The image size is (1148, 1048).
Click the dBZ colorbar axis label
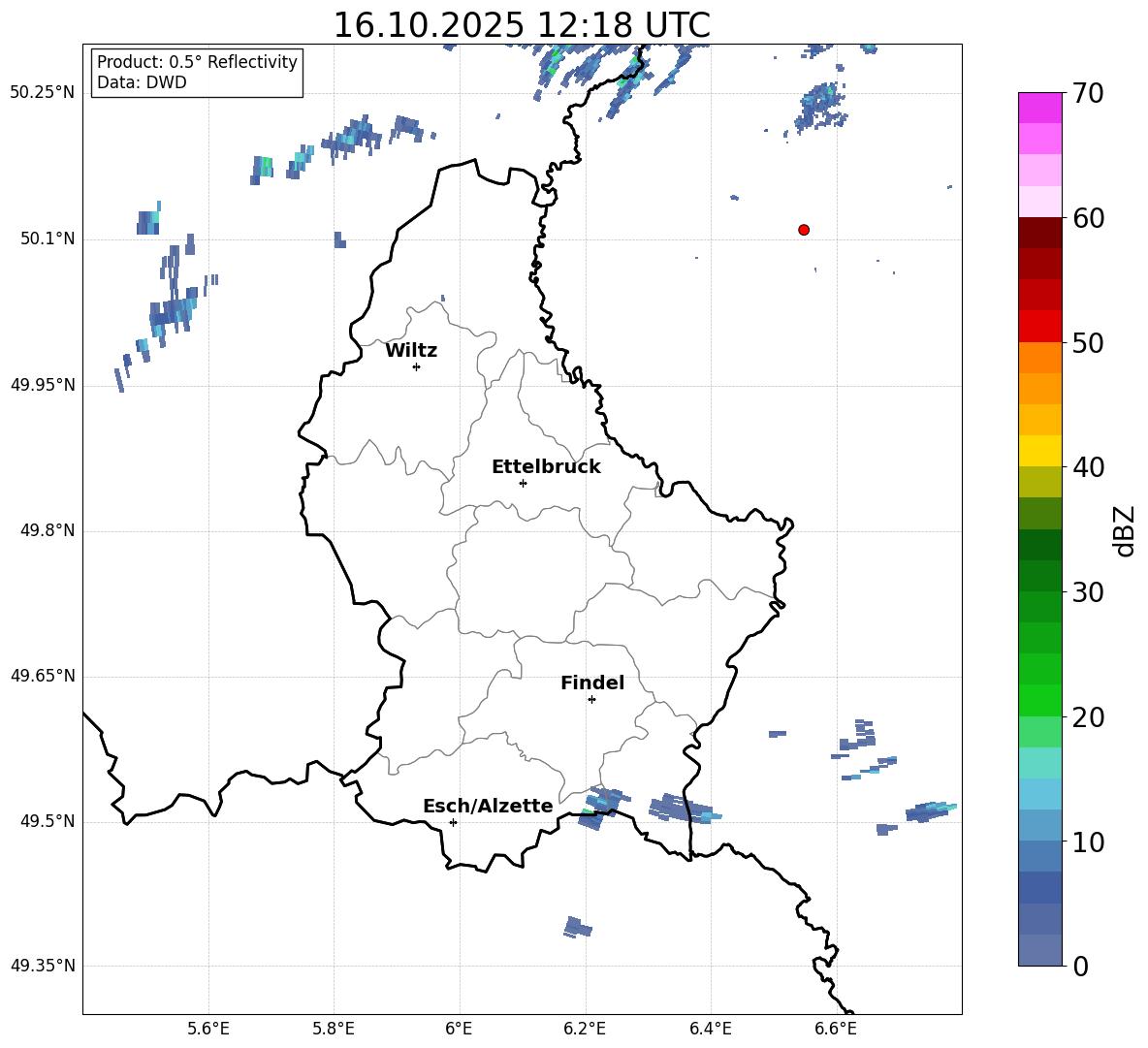click(x=1124, y=530)
